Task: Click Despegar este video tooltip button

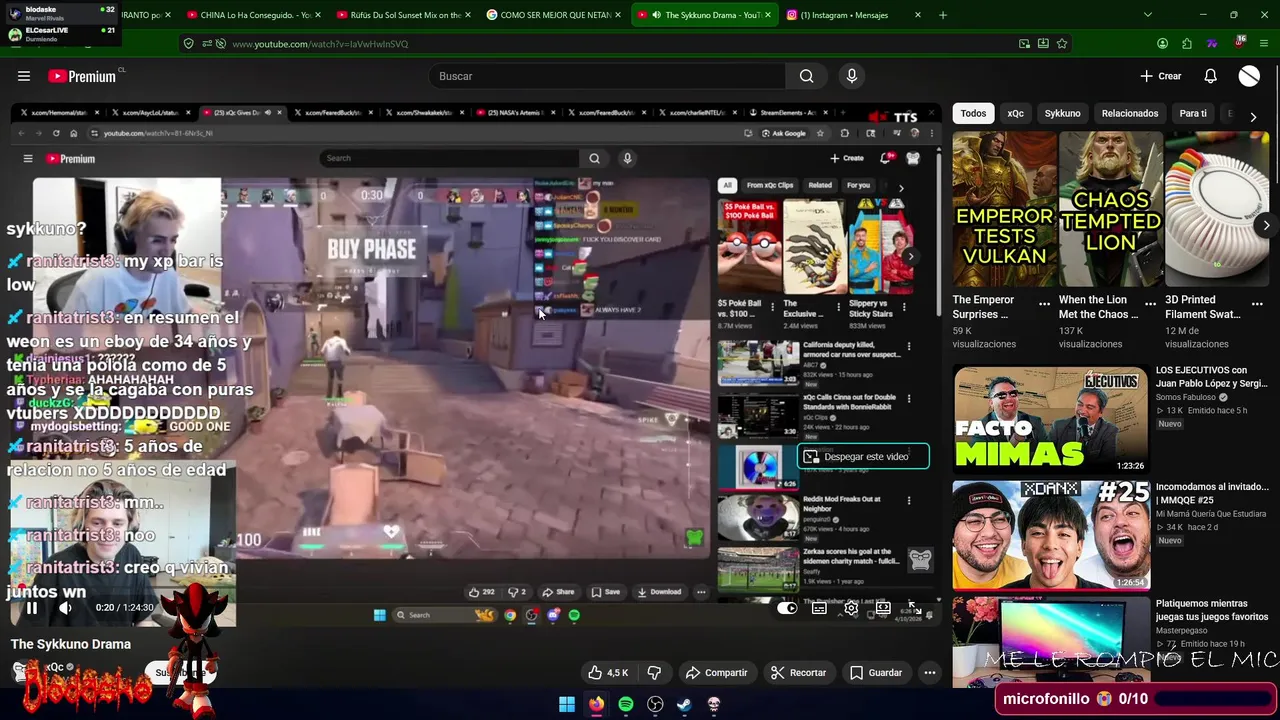Action: coord(863,457)
